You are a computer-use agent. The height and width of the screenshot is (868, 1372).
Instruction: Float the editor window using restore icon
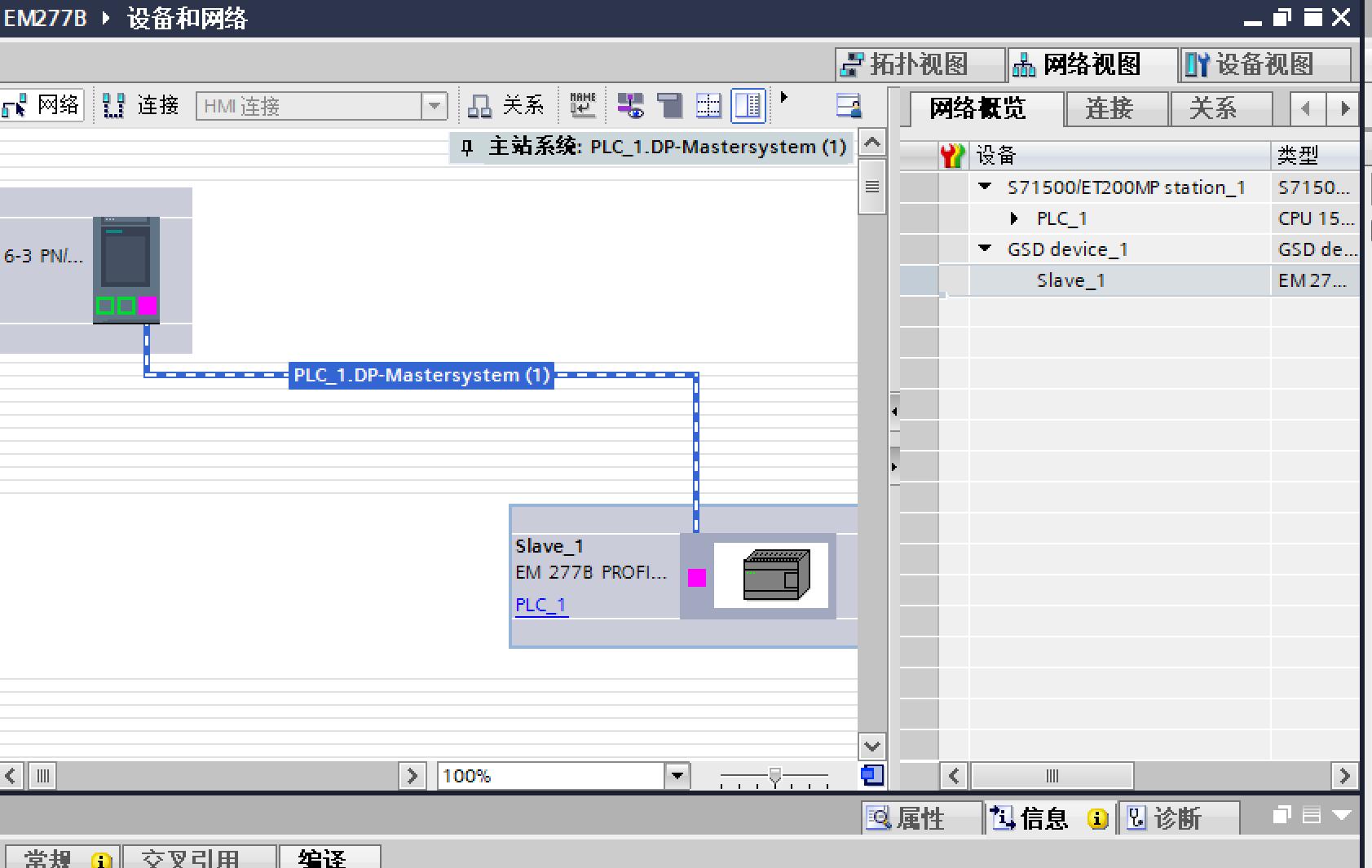click(x=1282, y=18)
